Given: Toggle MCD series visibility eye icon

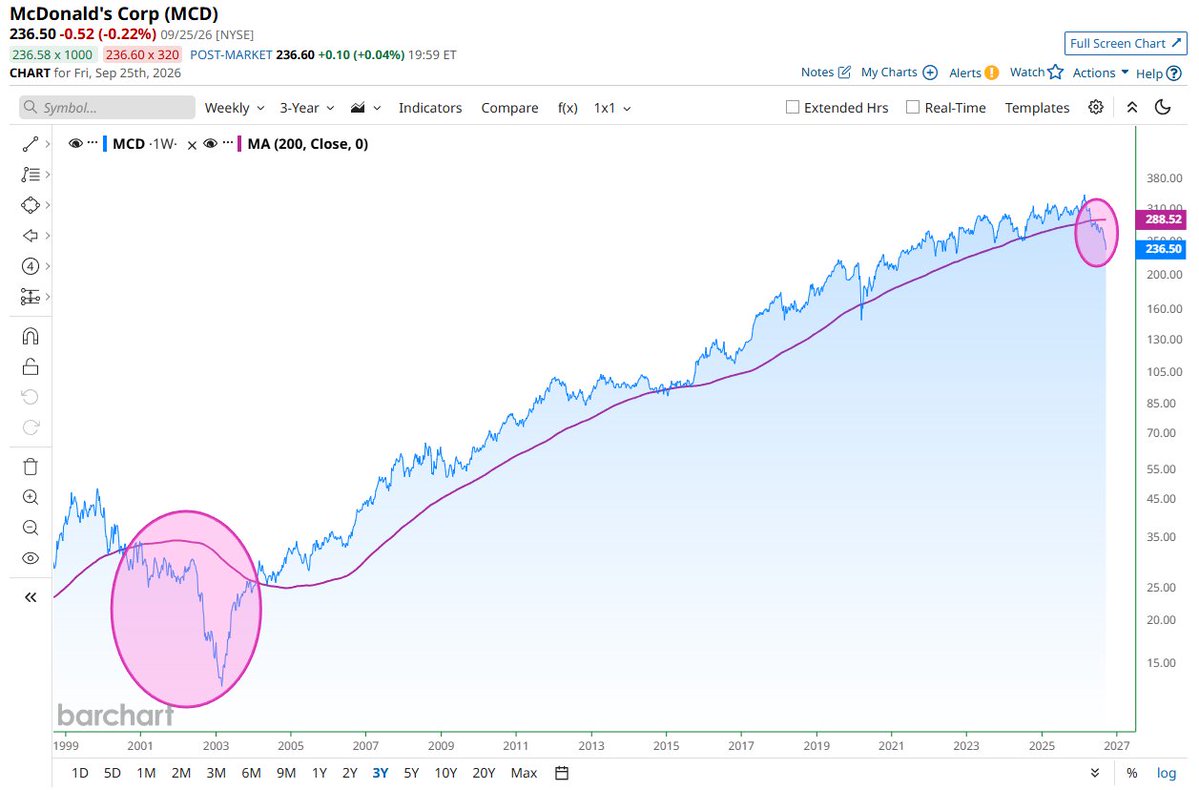Looking at the screenshot, I should [75, 143].
